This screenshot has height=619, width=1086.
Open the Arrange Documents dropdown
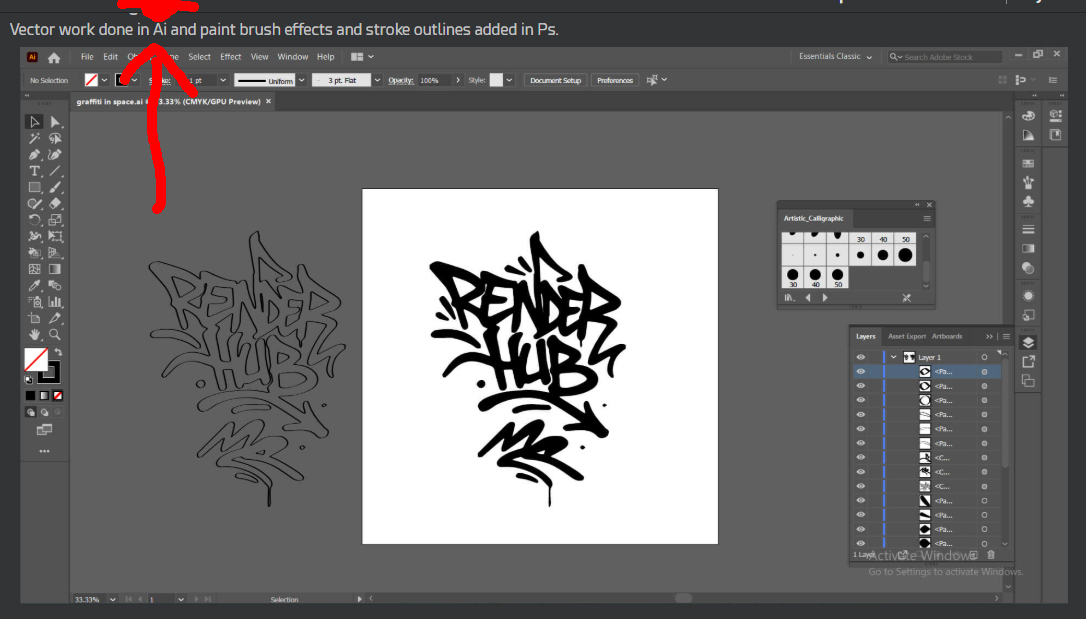tap(362, 57)
